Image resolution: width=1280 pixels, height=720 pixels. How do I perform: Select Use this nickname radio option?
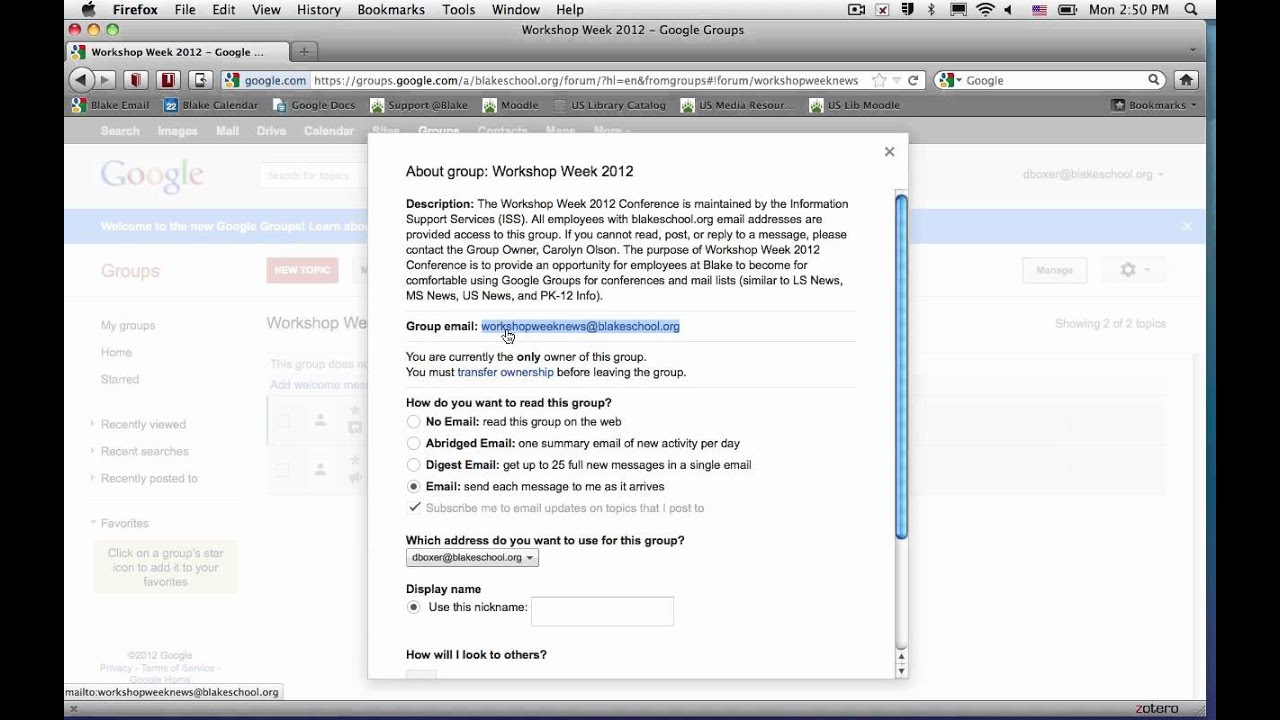pos(413,607)
